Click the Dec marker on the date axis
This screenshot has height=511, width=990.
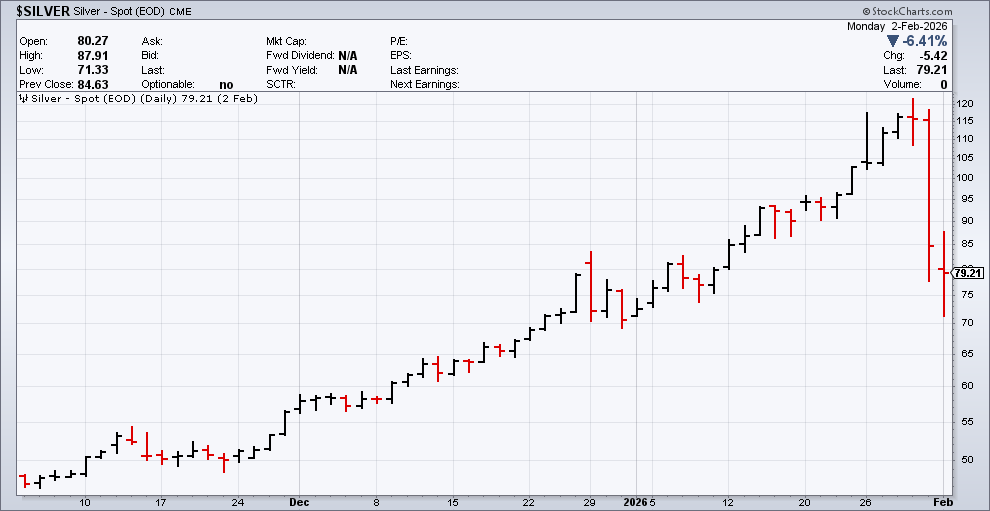click(300, 502)
